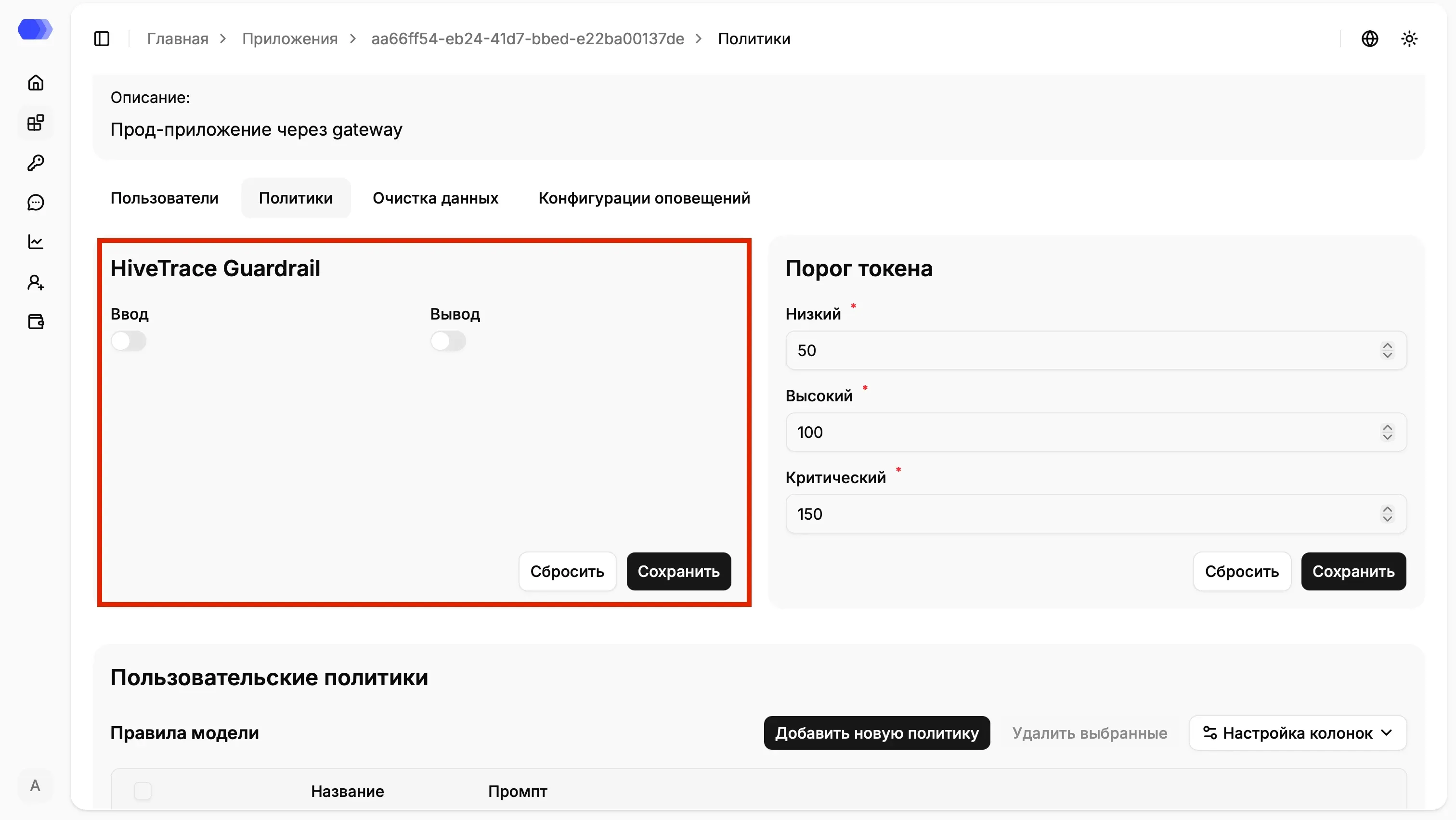Check the select-all checkbox in table header
Image resolution: width=1456 pixels, height=820 pixels.
(x=143, y=791)
